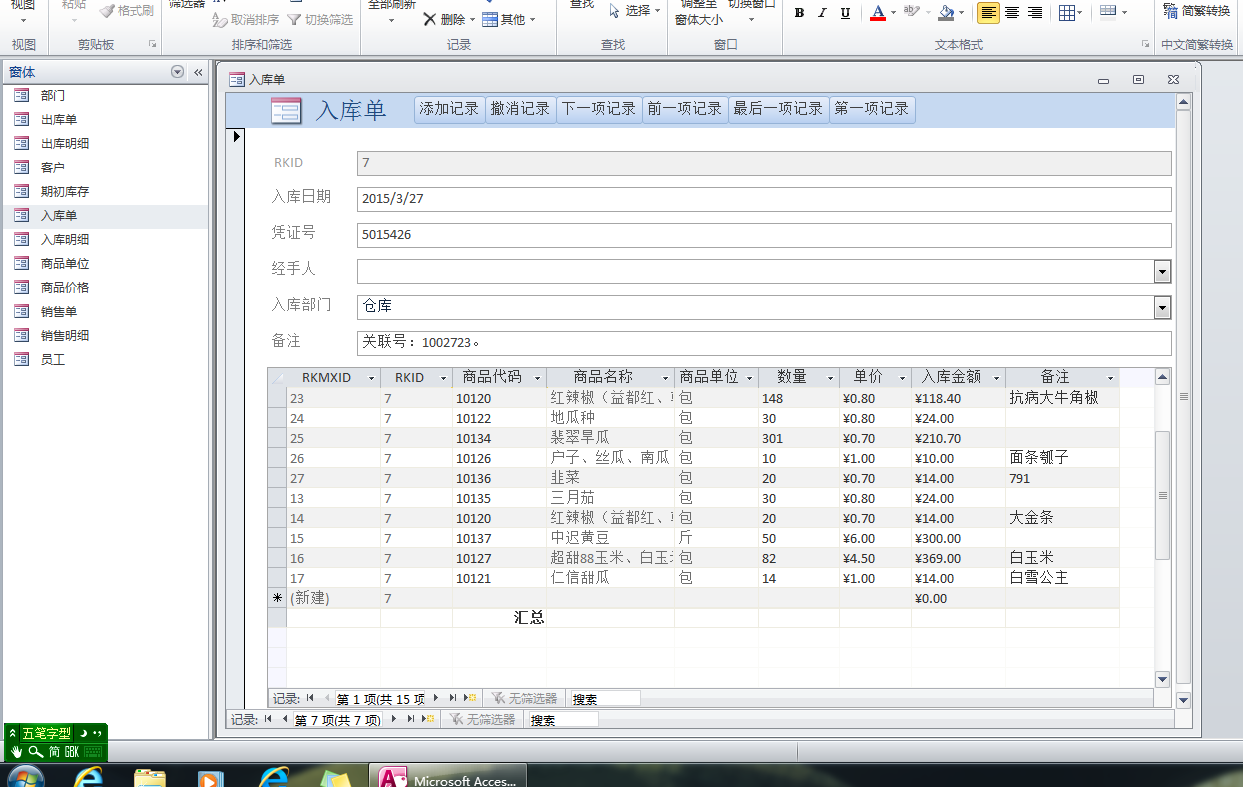Click the 凭证号 input field
The height and width of the screenshot is (787, 1243).
pyautogui.click(x=763, y=235)
